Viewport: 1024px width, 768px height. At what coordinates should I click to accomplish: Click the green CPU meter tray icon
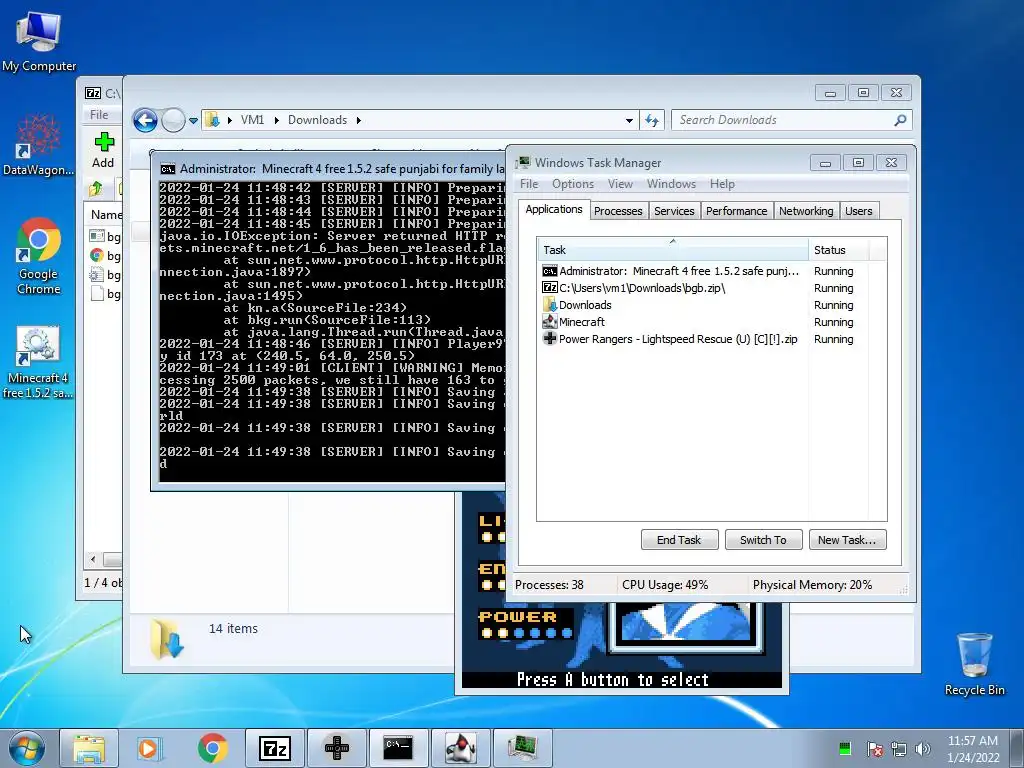(x=845, y=748)
